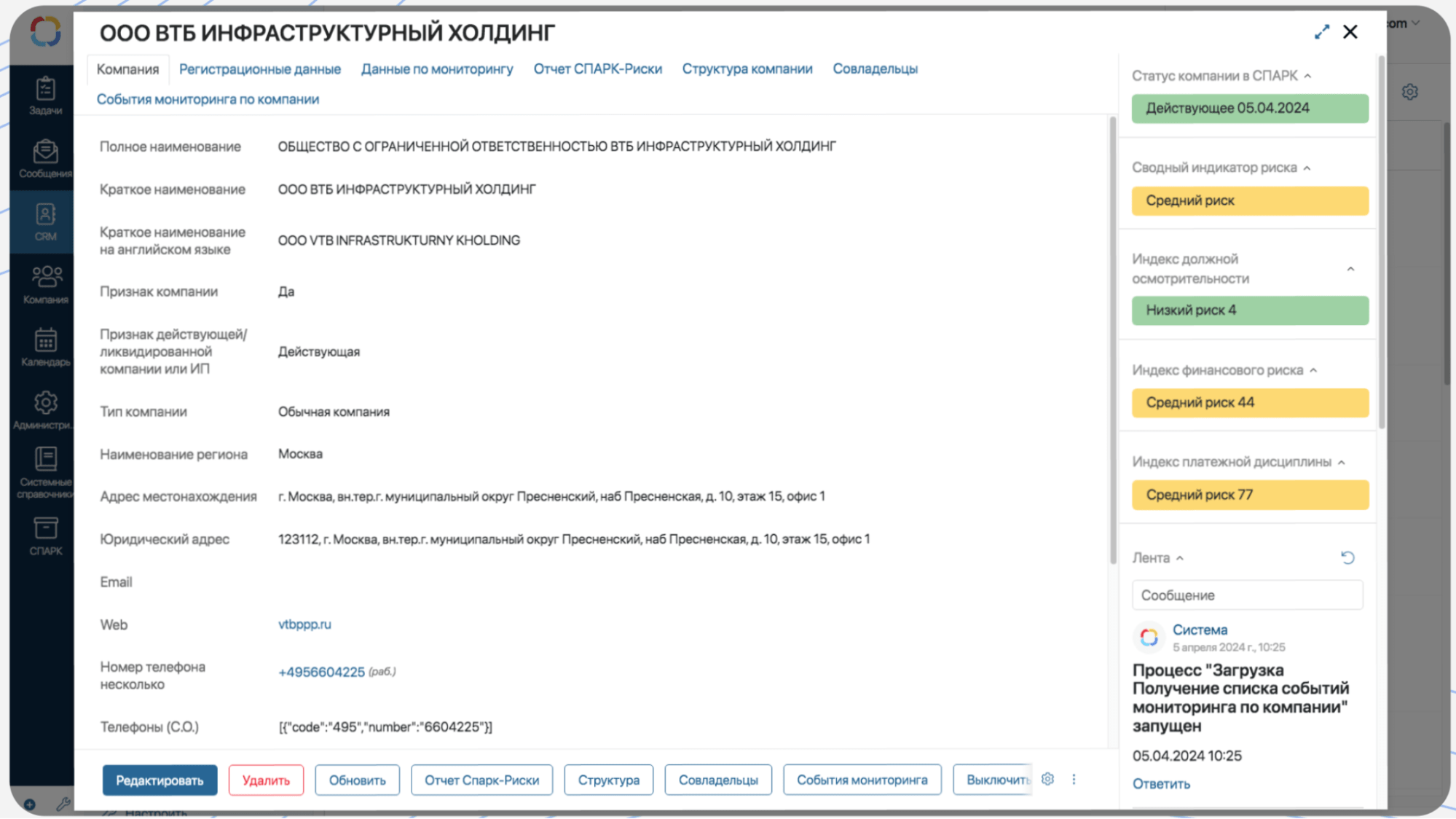
Task: Click the main form vertical scrollbar
Action: [x=1112, y=341]
